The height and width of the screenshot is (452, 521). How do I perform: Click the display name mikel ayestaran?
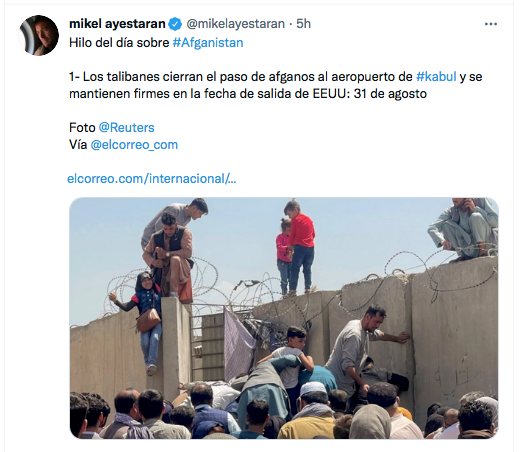coord(117,24)
